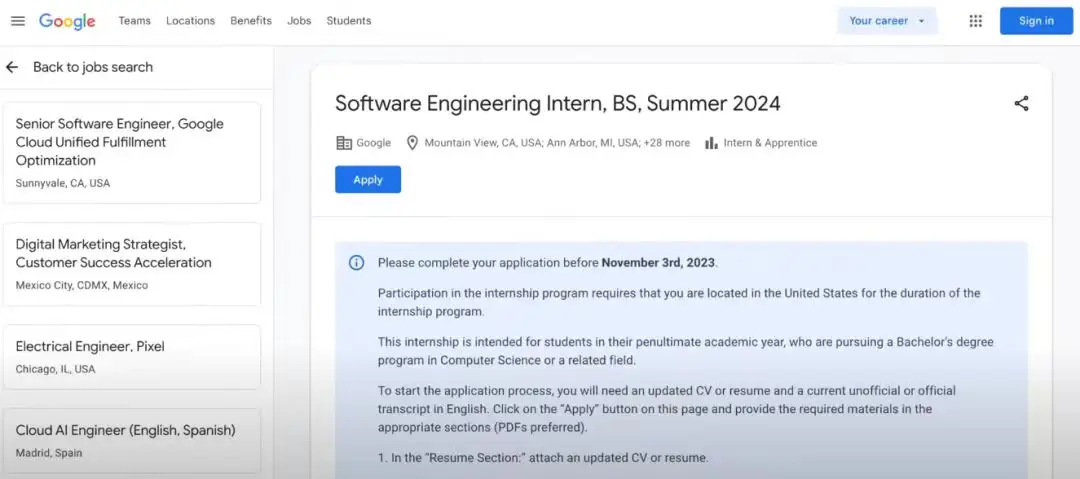Open the Teams menu item
Viewport: 1080px width, 479px height.
click(135, 21)
